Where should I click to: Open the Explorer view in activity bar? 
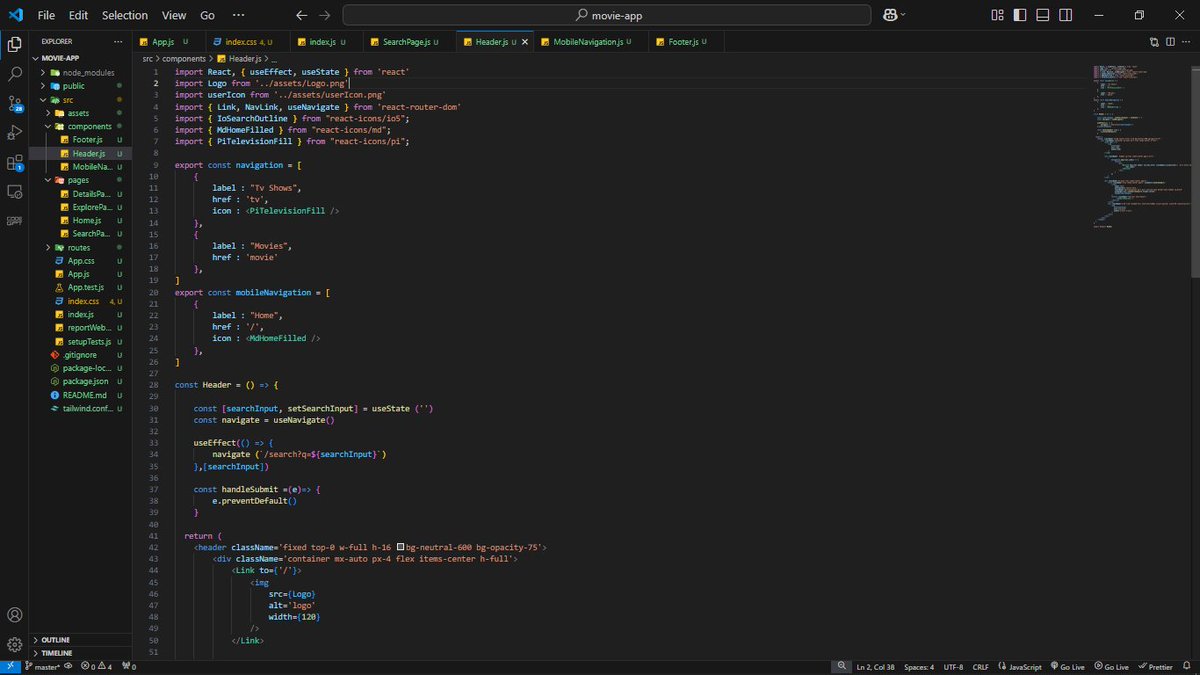tap(15, 44)
